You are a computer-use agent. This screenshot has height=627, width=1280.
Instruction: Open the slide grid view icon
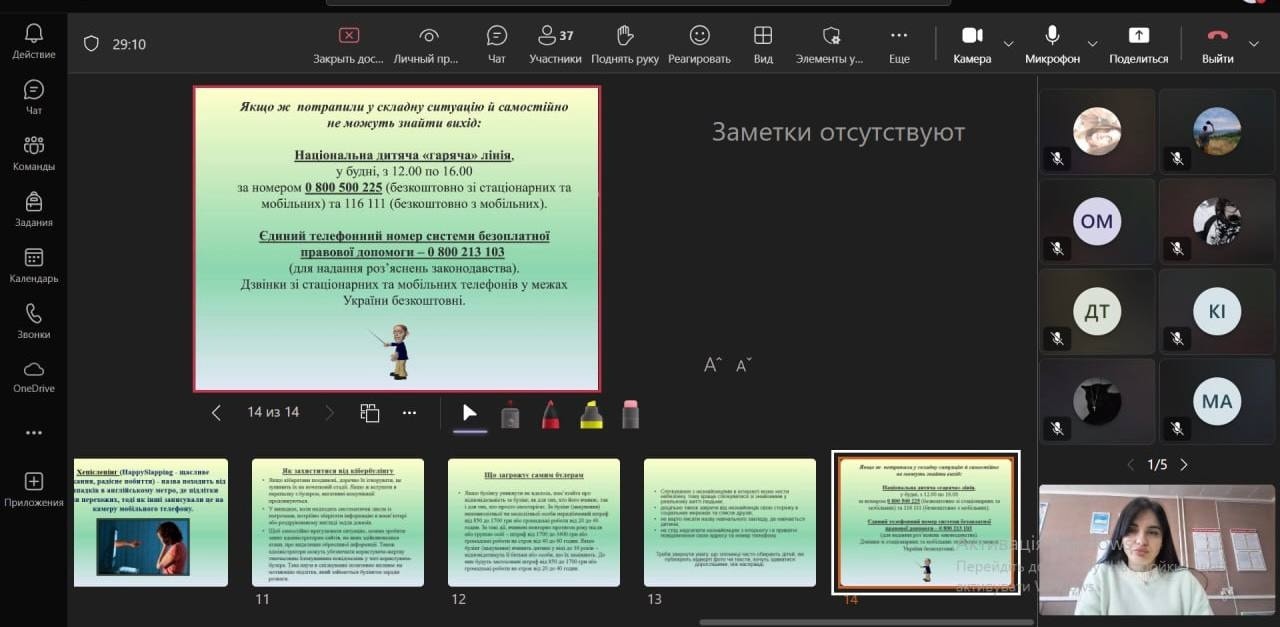click(370, 413)
